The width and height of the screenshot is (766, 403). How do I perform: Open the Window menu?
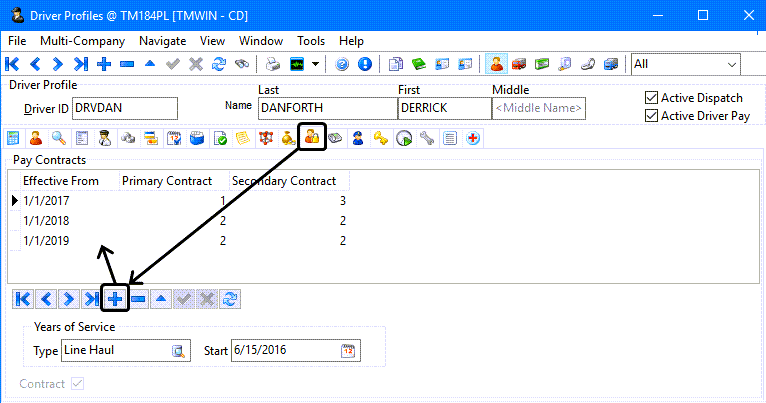click(261, 41)
